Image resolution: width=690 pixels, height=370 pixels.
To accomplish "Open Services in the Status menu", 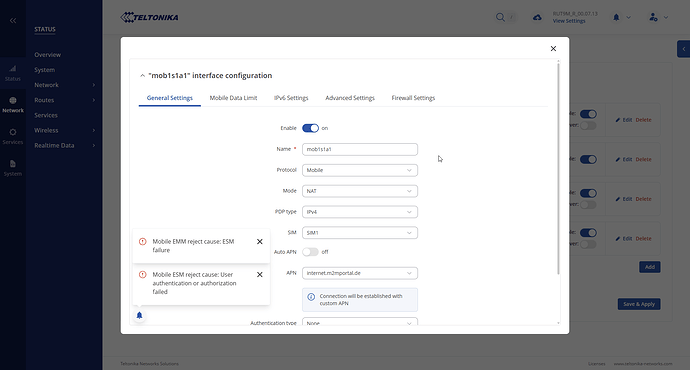I will click(46, 115).
